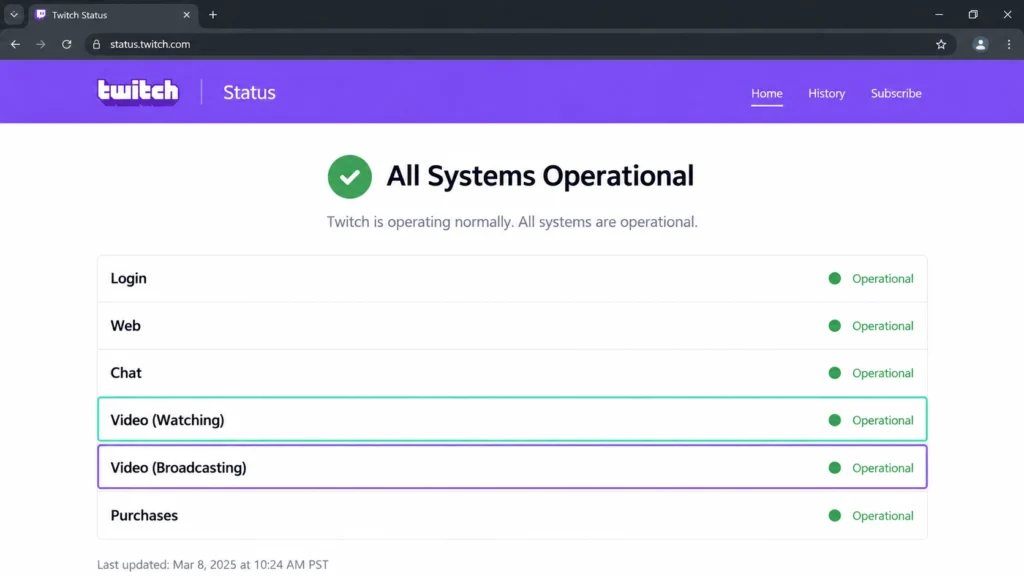The height and width of the screenshot is (576, 1024).
Task: Click the Twitch logo in header
Action: coord(138,92)
